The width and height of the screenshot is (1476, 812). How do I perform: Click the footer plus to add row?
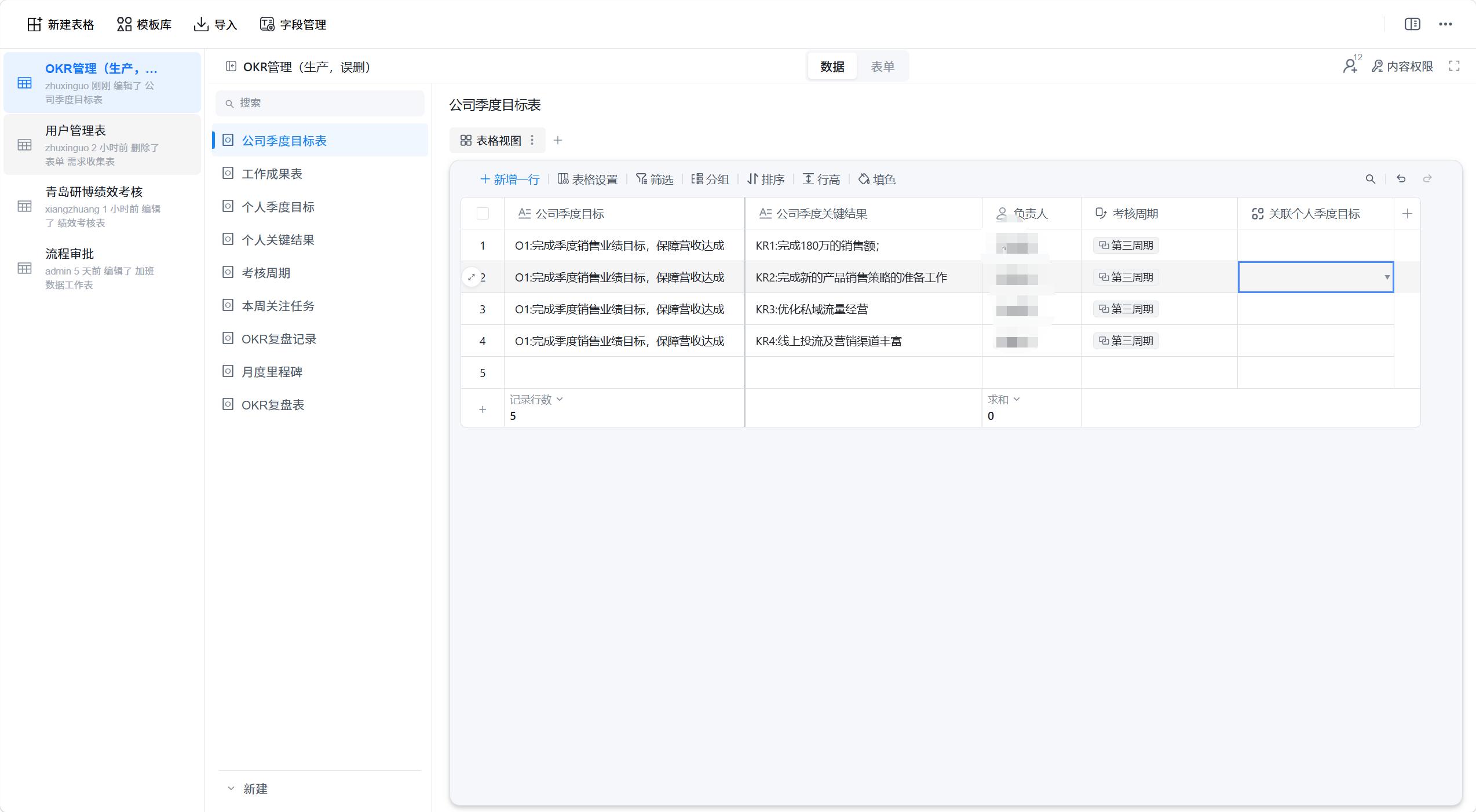coord(483,409)
